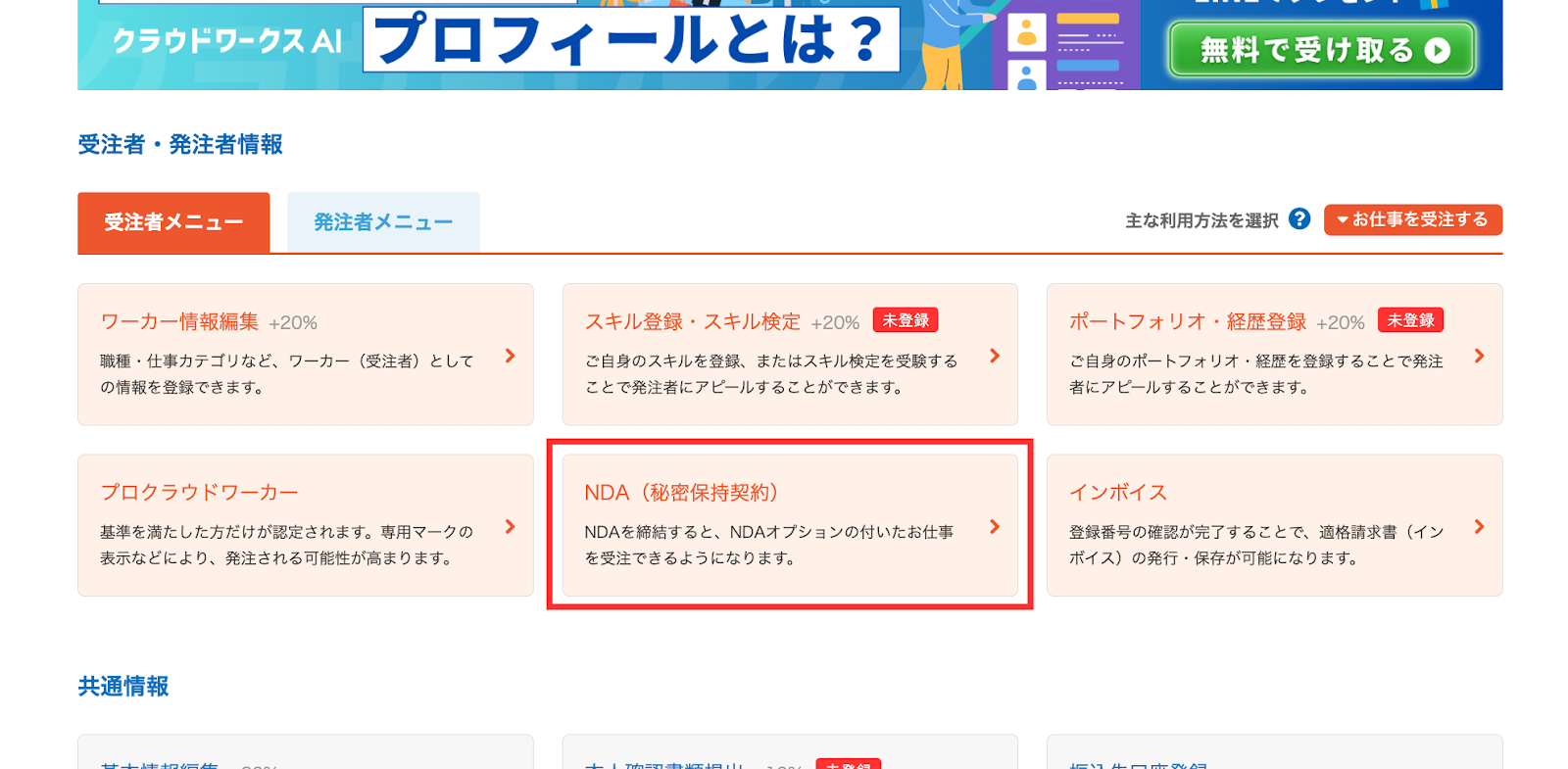
Task: Open the プロフィールとは？ banner title
Action: click(631, 39)
